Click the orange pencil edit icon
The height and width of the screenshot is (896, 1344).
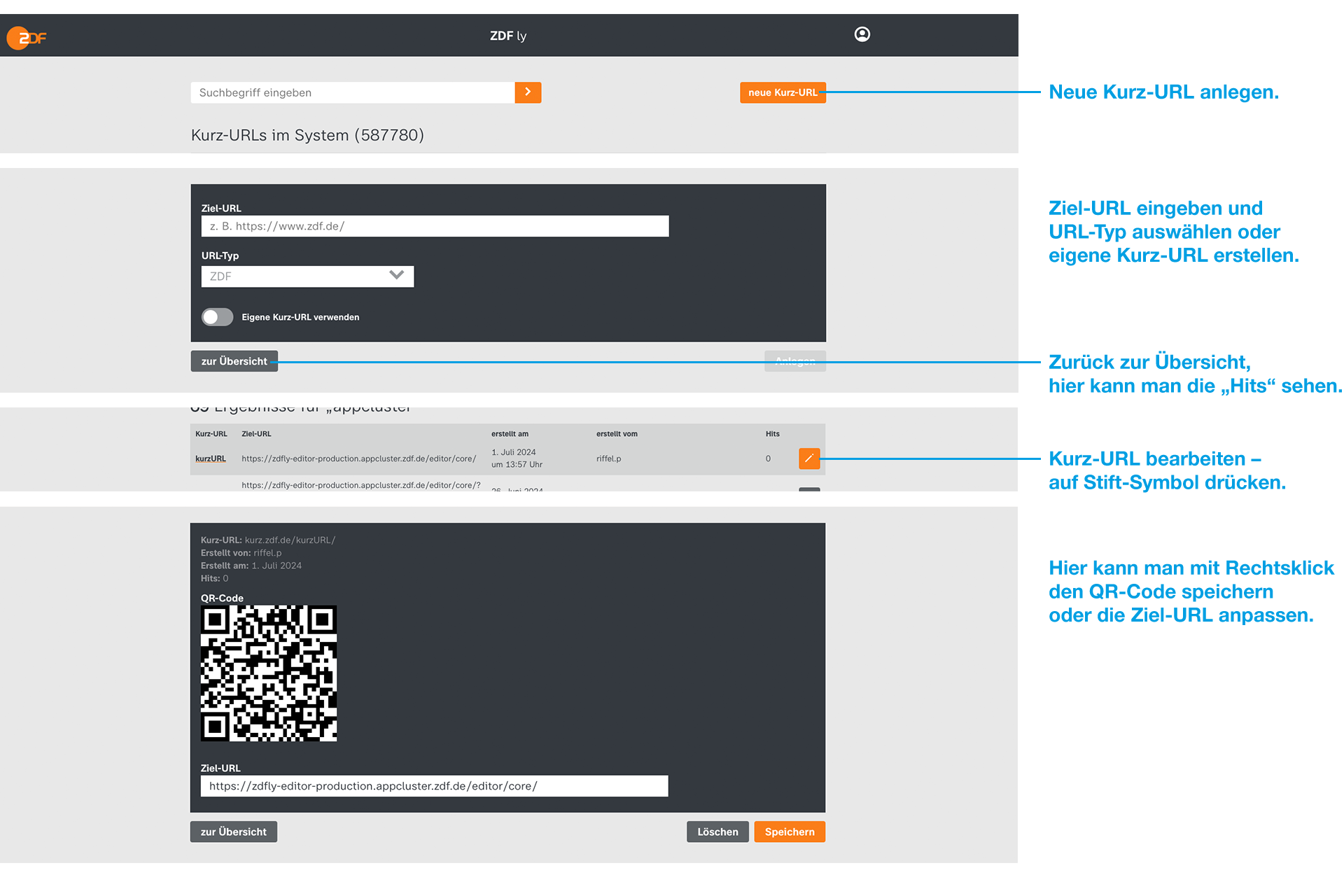(x=808, y=458)
